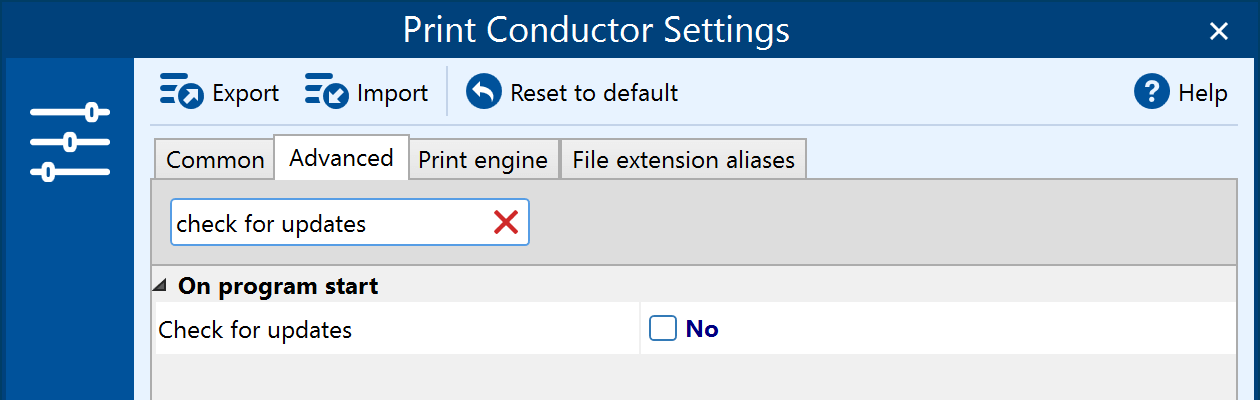
Task: Click inside the settings search field
Action: [x=330, y=223]
